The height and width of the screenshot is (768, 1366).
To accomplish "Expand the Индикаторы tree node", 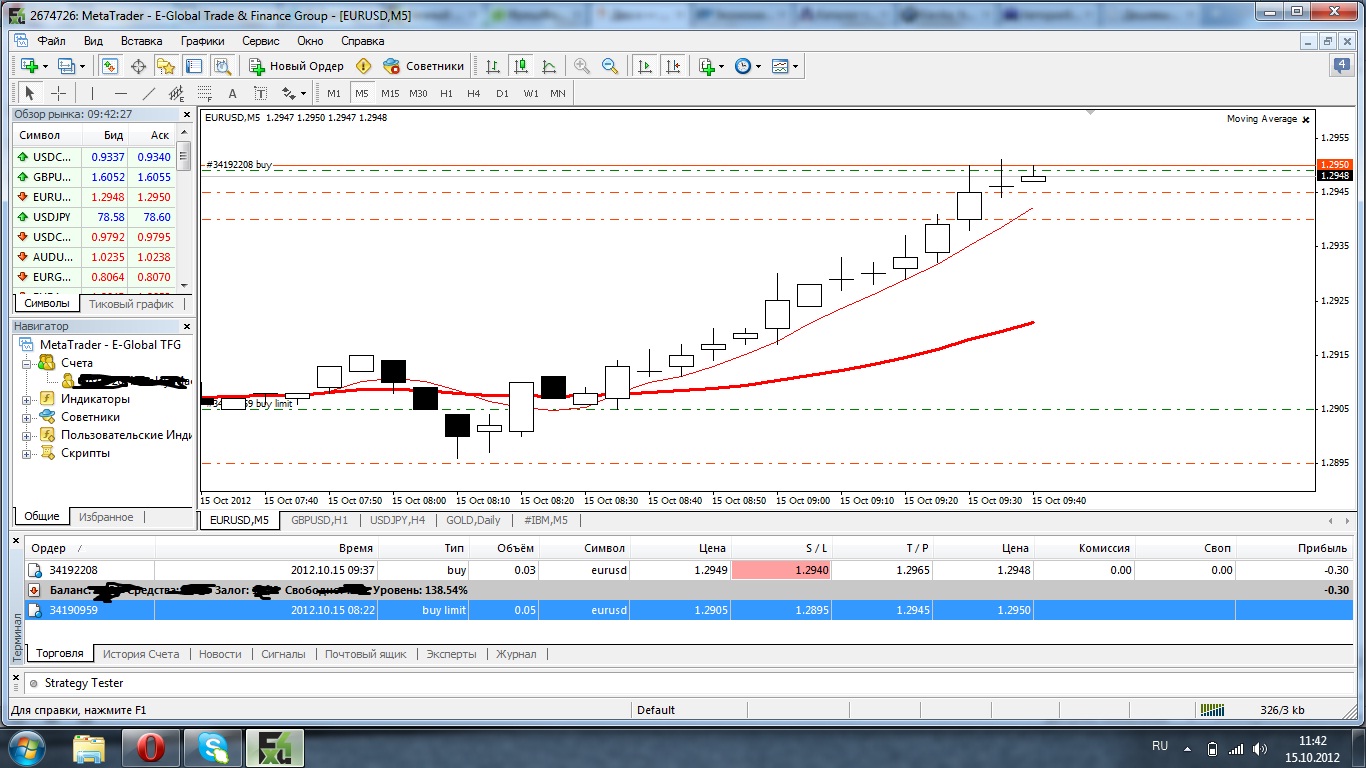I will [26, 399].
